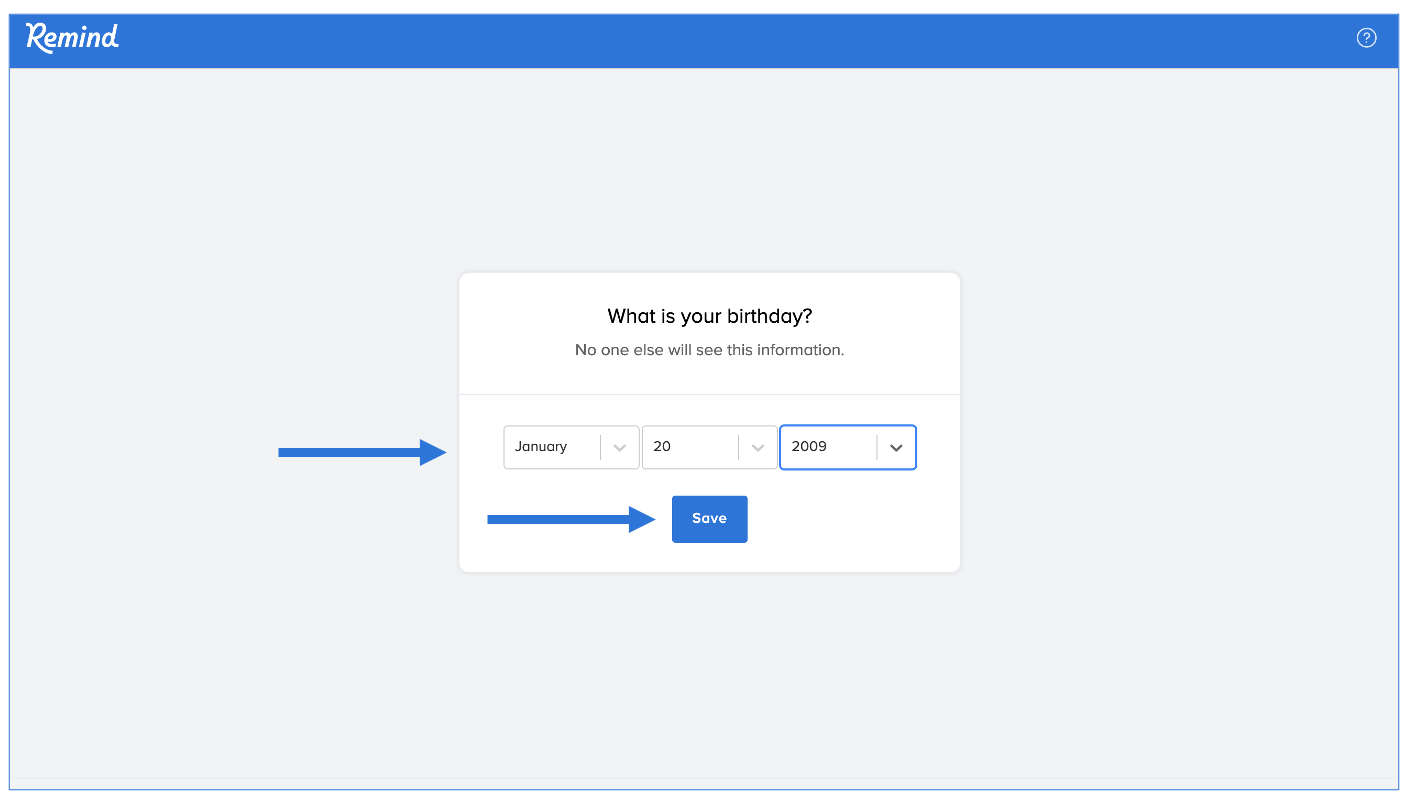The height and width of the screenshot is (809, 1410).
Task: Click the chevron arrow in the month selector
Action: [x=620, y=448]
